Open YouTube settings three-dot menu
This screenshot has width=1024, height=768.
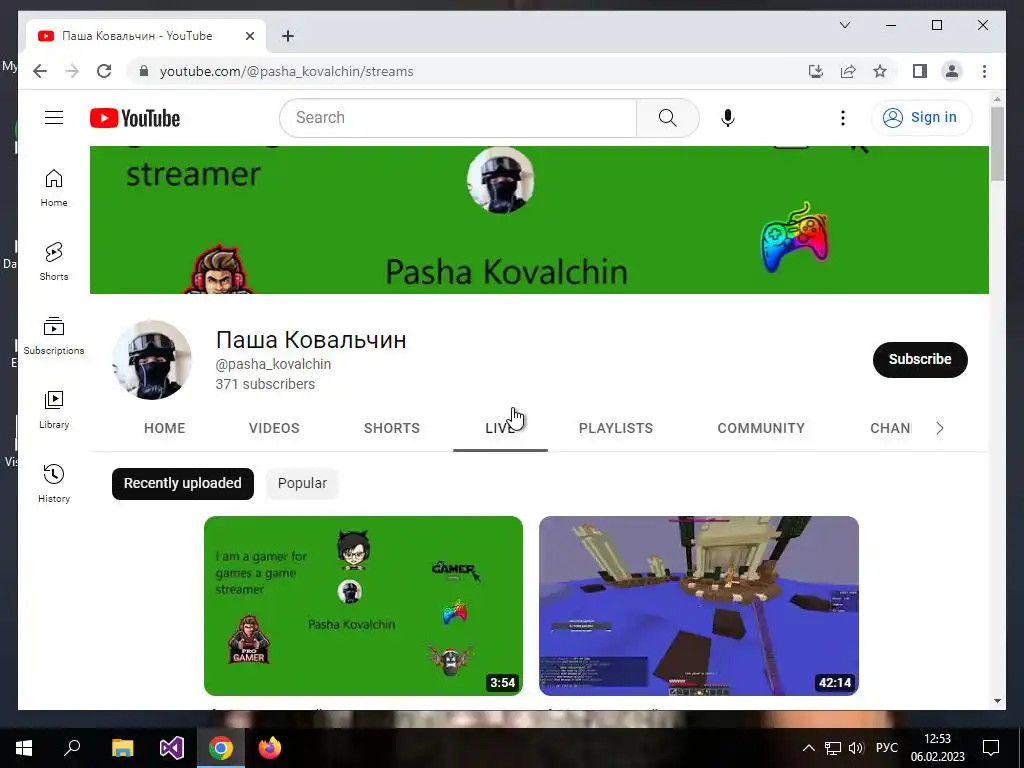[x=842, y=118]
